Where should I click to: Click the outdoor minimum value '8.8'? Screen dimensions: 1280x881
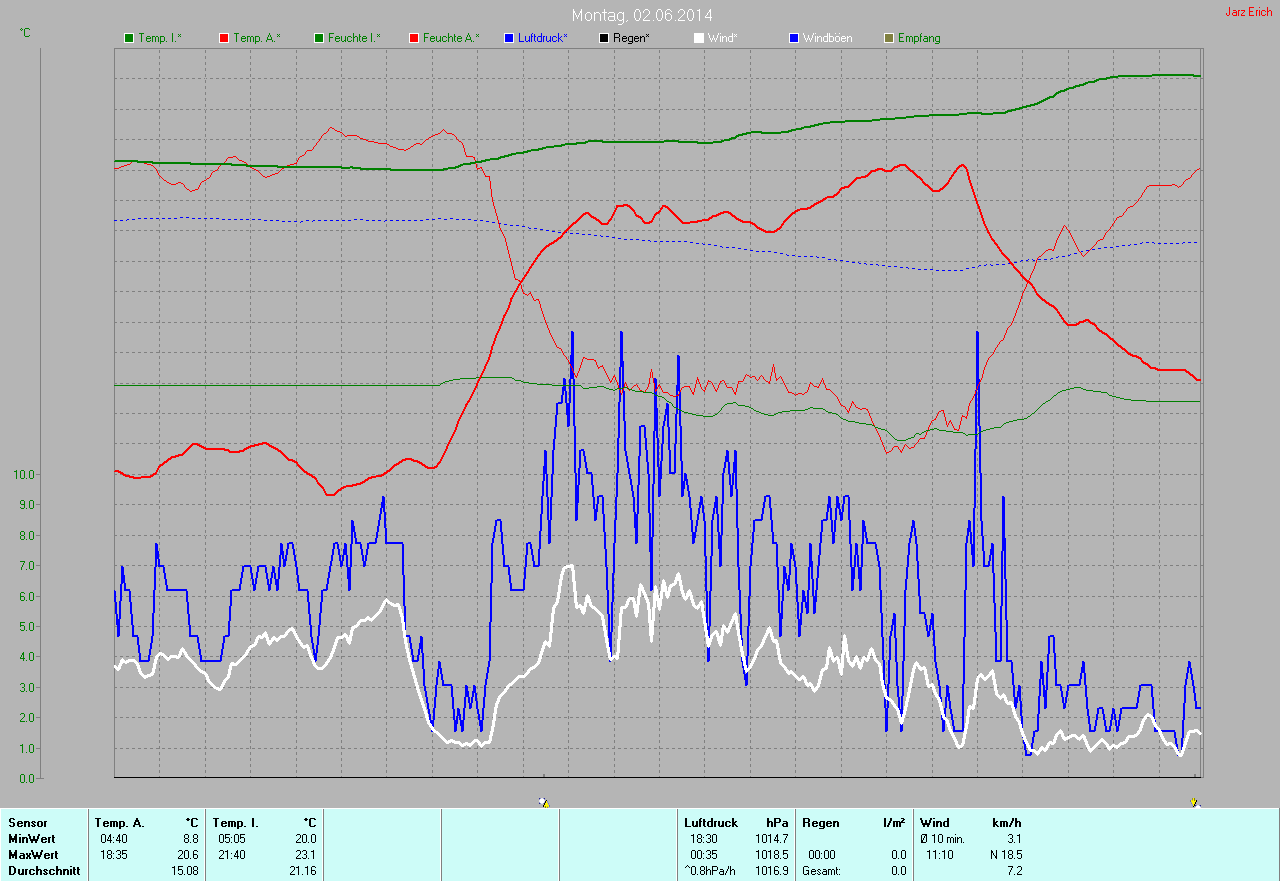tap(191, 839)
